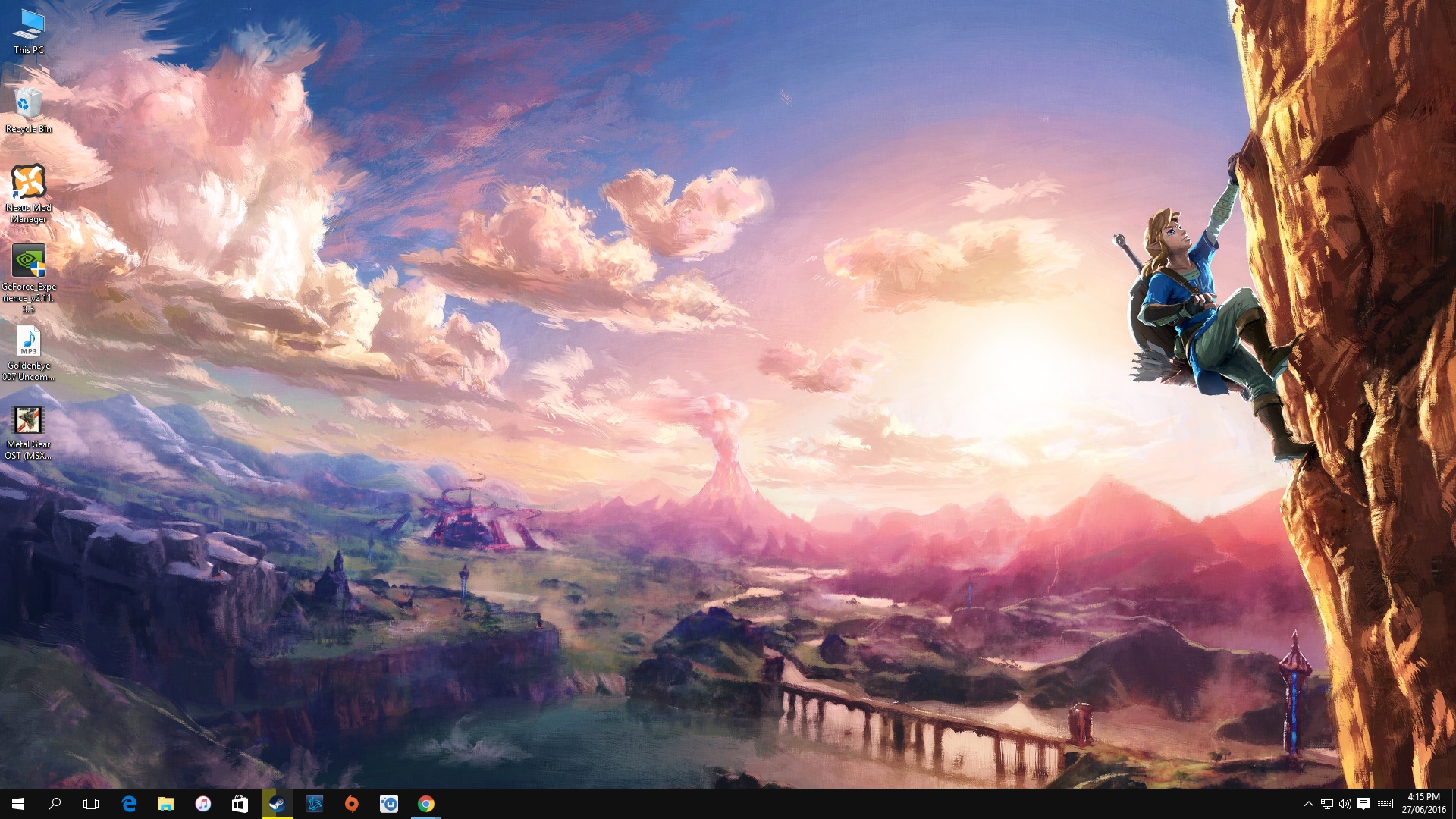Open the volume control in the tray
1456x819 pixels.
[x=1345, y=804]
